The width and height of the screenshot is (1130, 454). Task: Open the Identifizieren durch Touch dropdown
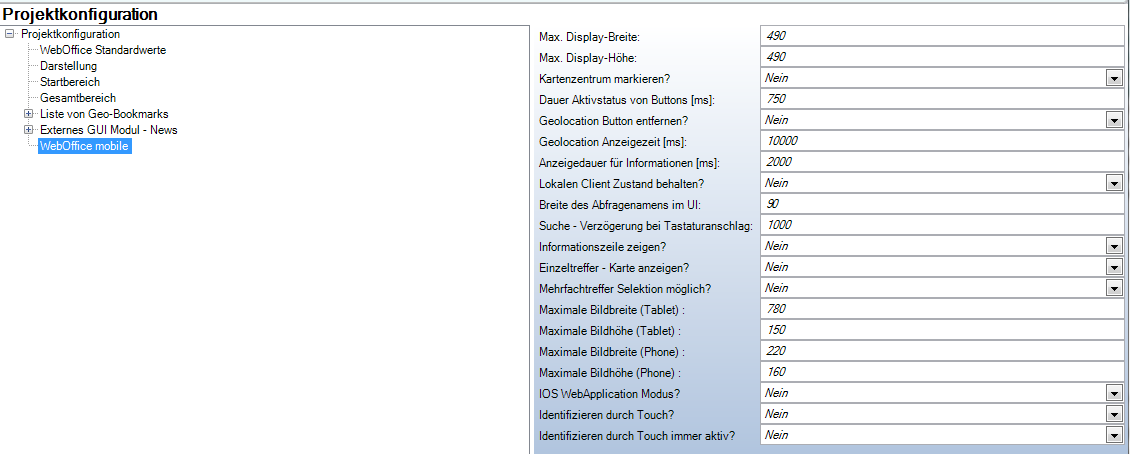[x=1113, y=414]
